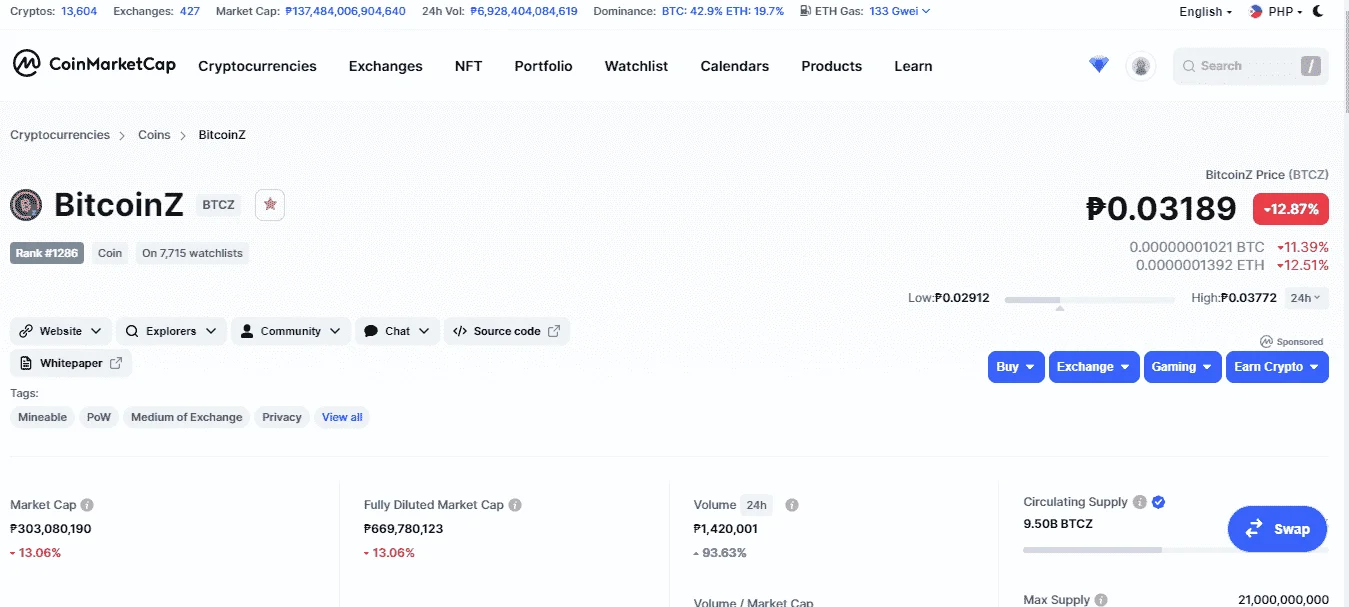Click the slash shortcut key icon
This screenshot has height=607, width=1349.
[1310, 66]
